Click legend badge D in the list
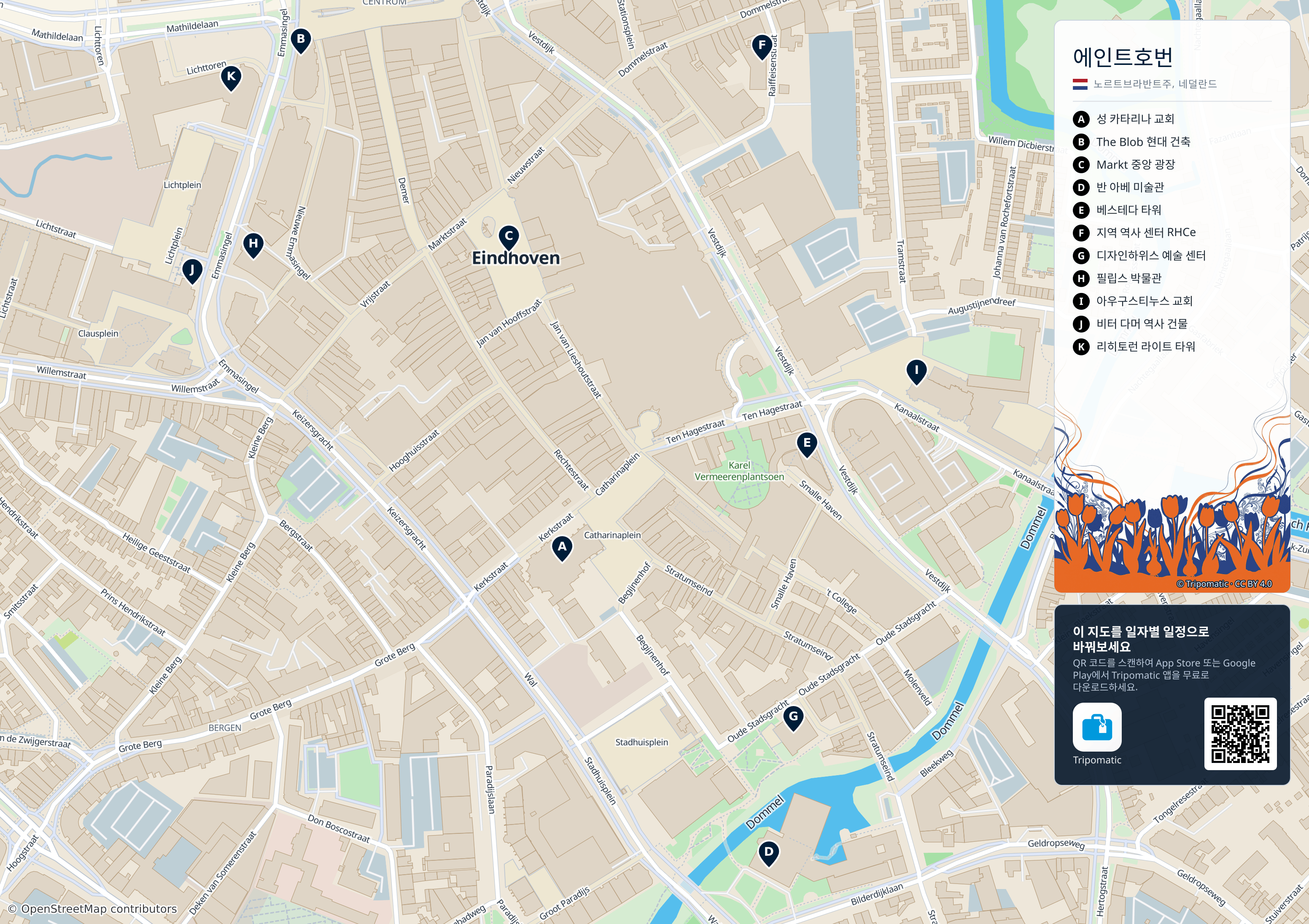Screen dimensions: 1309x924 tap(1081, 188)
